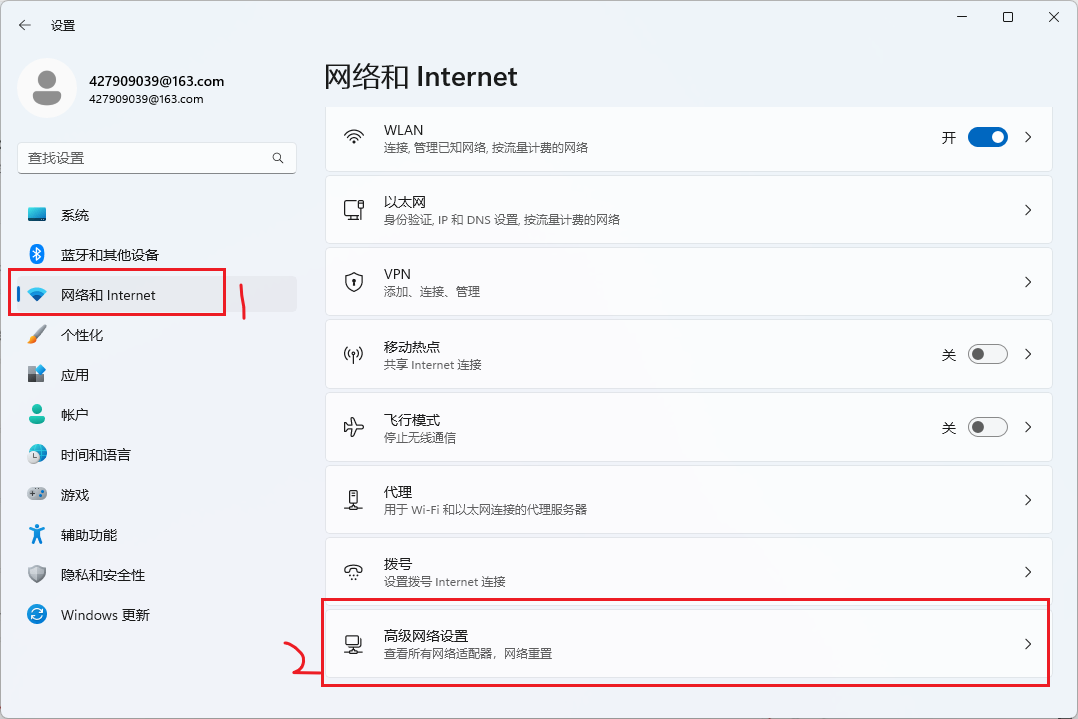Click the airplane mode icon
Image resolution: width=1078 pixels, height=719 pixels.
pyautogui.click(x=353, y=427)
